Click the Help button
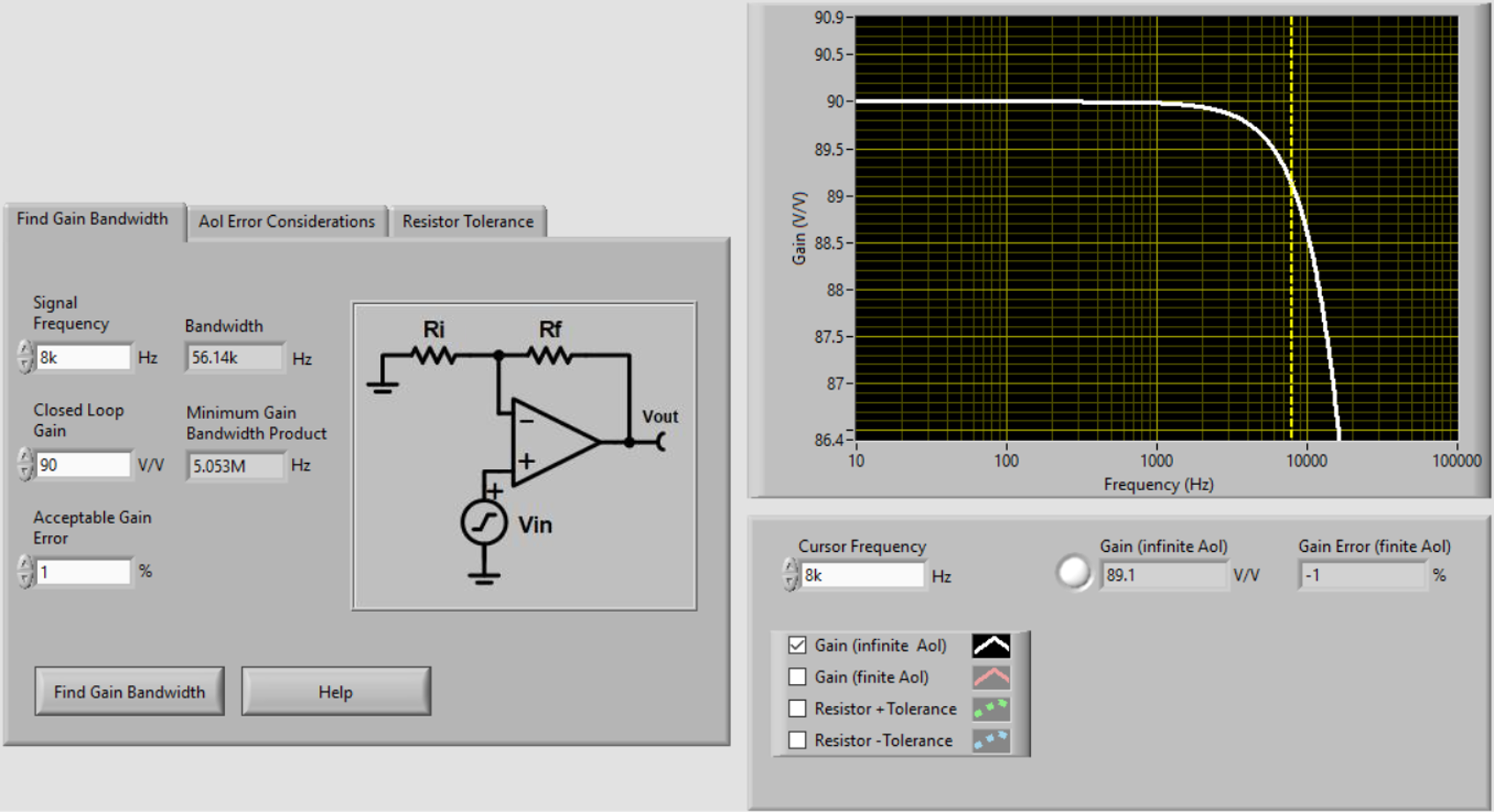 click(335, 692)
